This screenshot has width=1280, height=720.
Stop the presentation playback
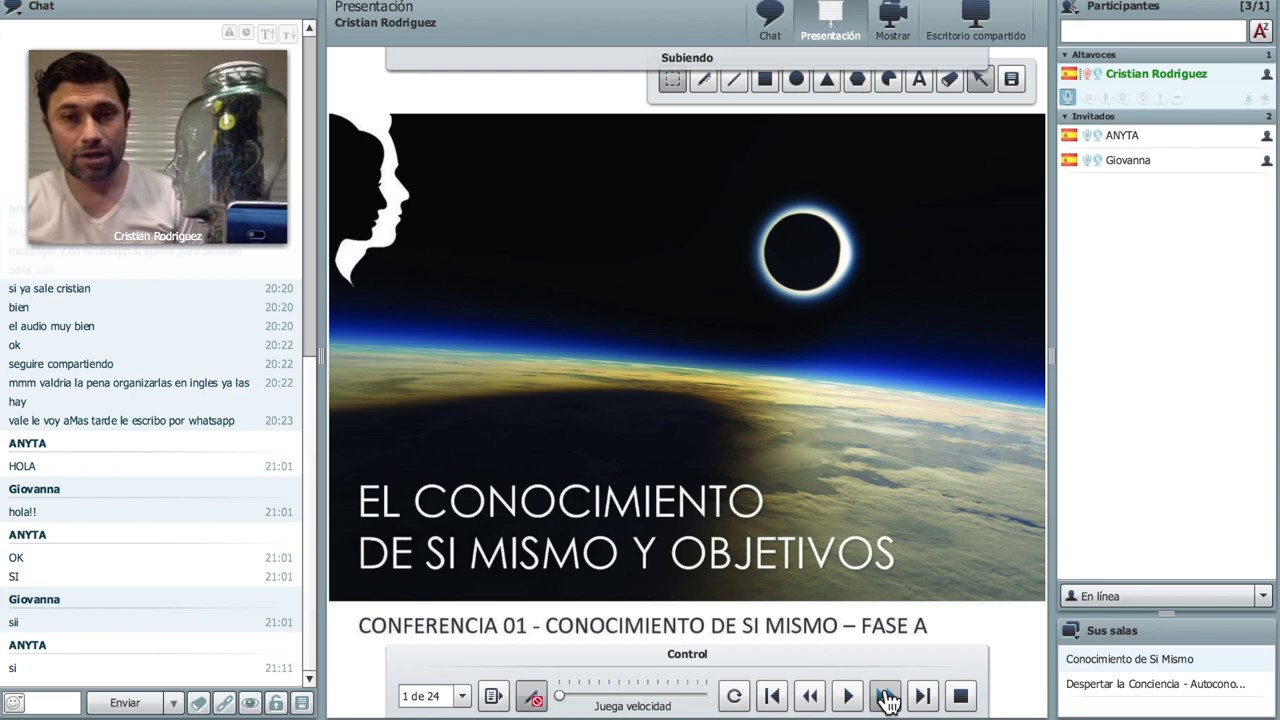(961, 696)
